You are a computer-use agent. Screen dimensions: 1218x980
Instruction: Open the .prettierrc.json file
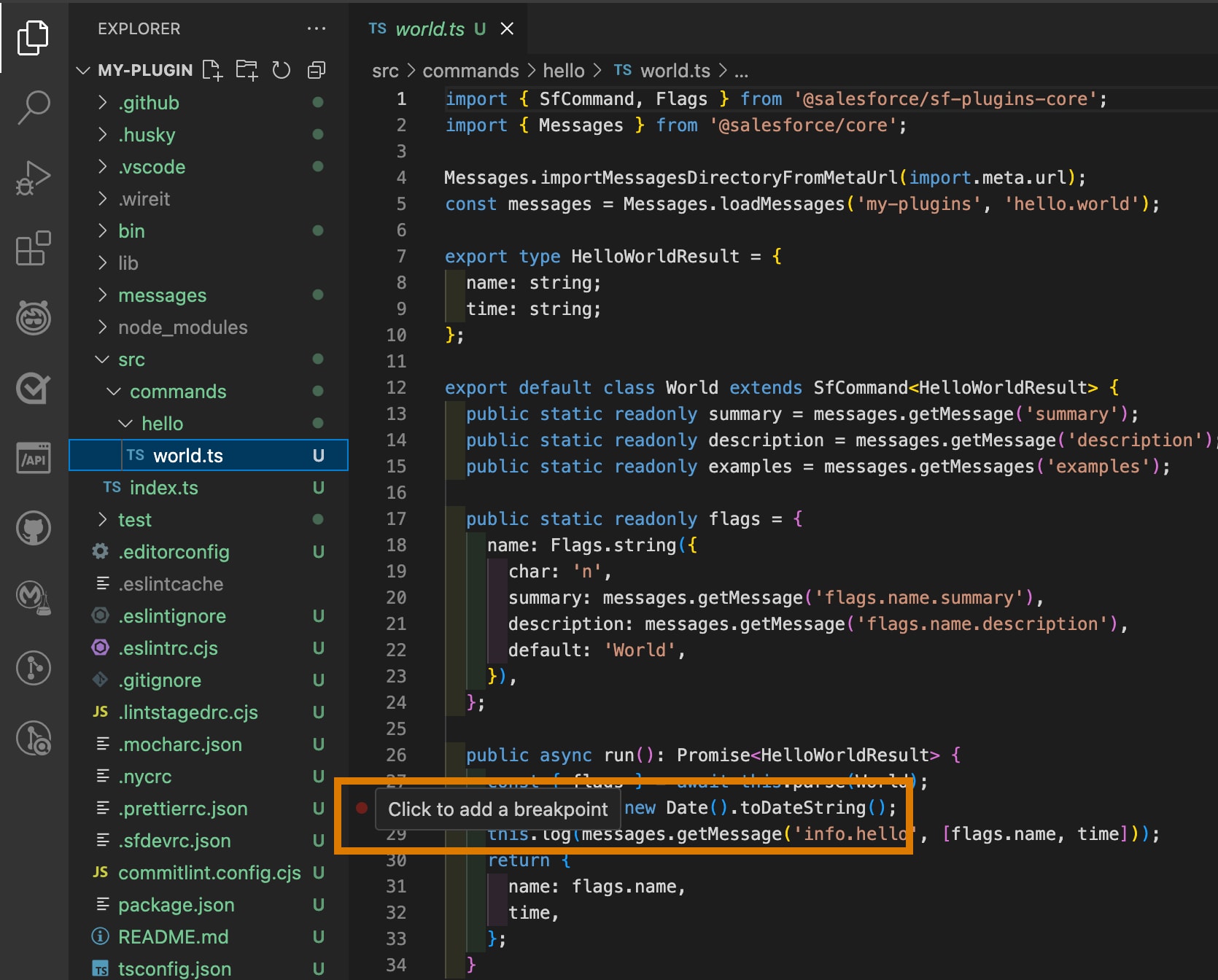pyautogui.click(x=209, y=809)
